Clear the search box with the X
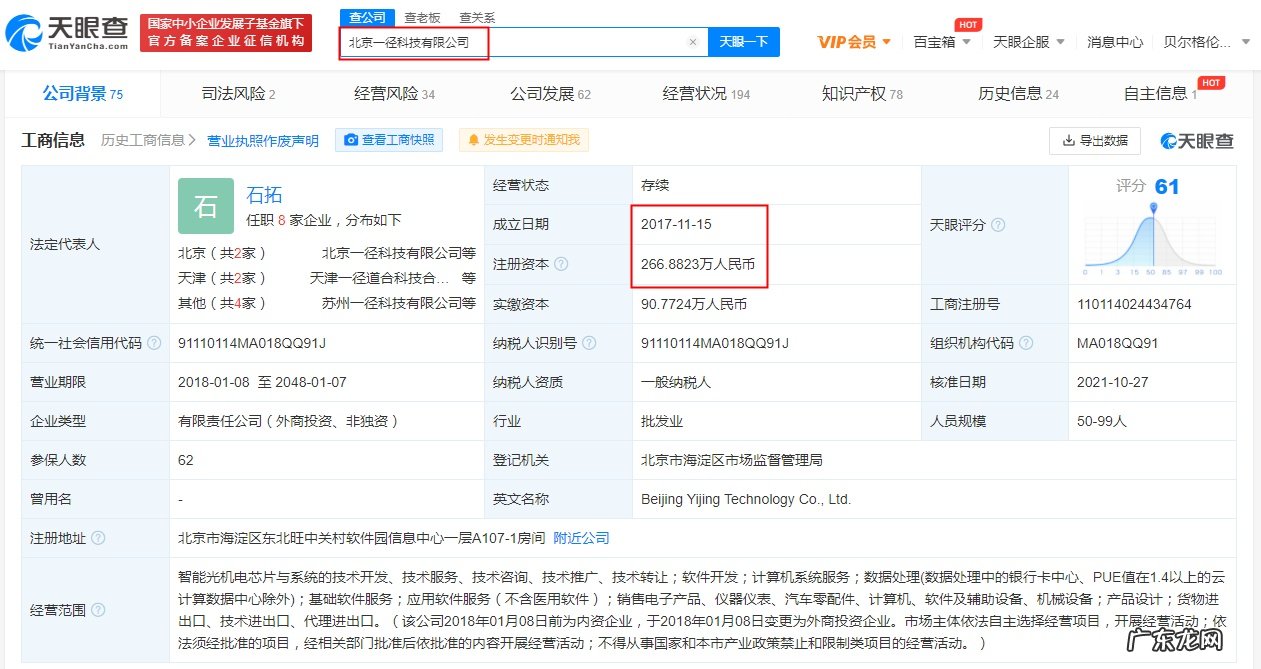The width and height of the screenshot is (1261, 669). tap(694, 42)
